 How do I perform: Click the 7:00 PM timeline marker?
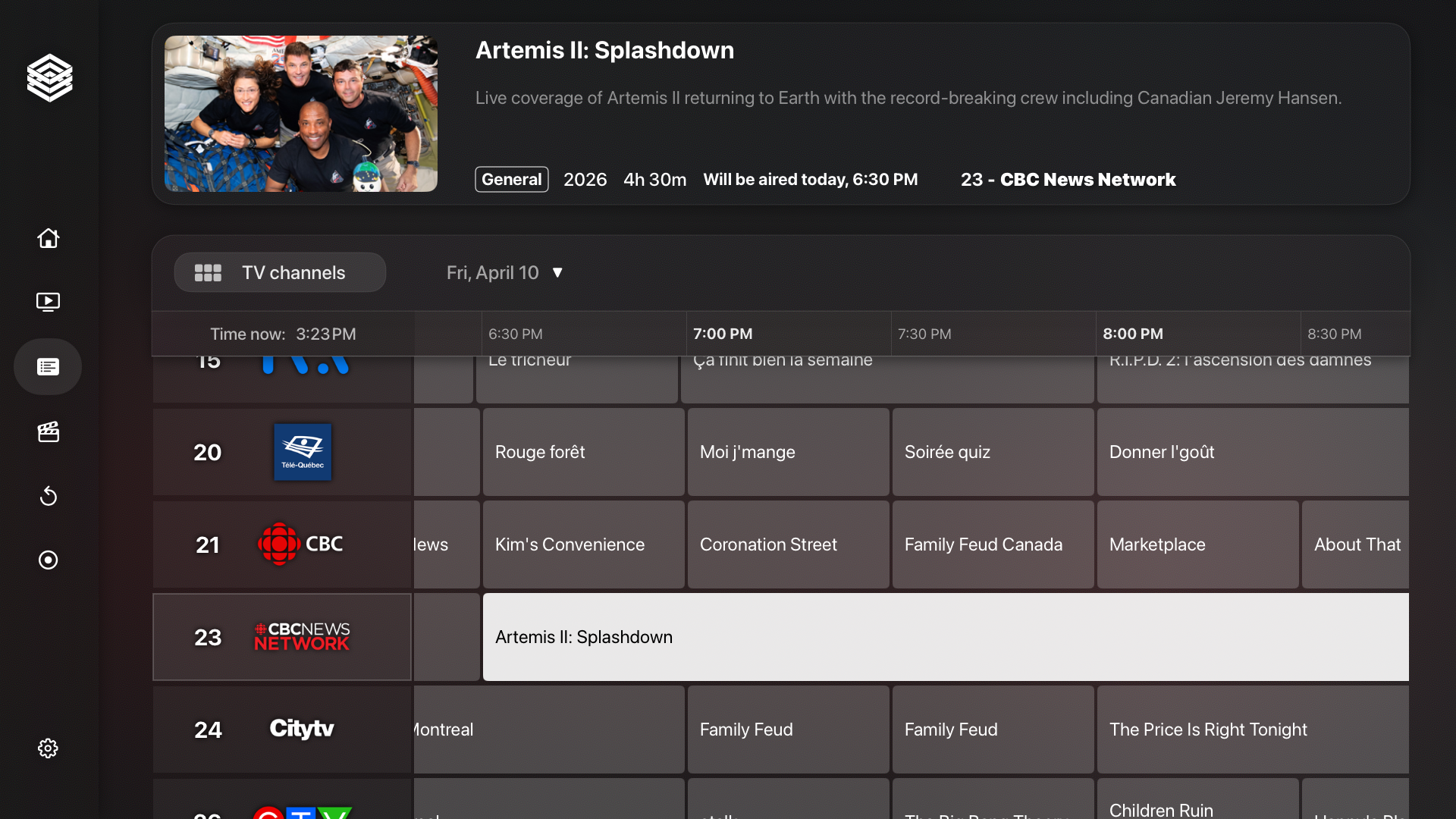point(723,334)
